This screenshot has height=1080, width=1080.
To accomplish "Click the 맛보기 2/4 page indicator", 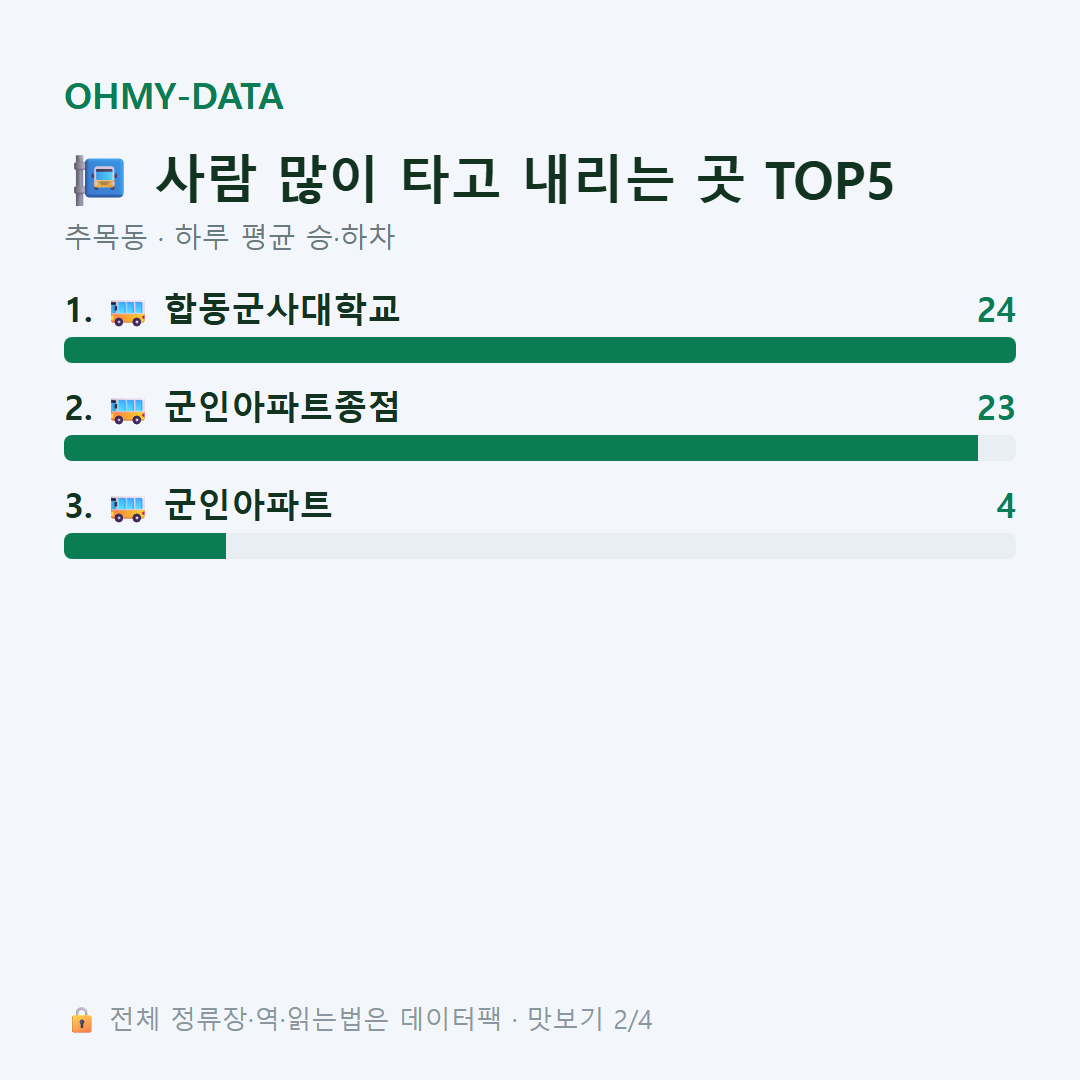I will [590, 1019].
